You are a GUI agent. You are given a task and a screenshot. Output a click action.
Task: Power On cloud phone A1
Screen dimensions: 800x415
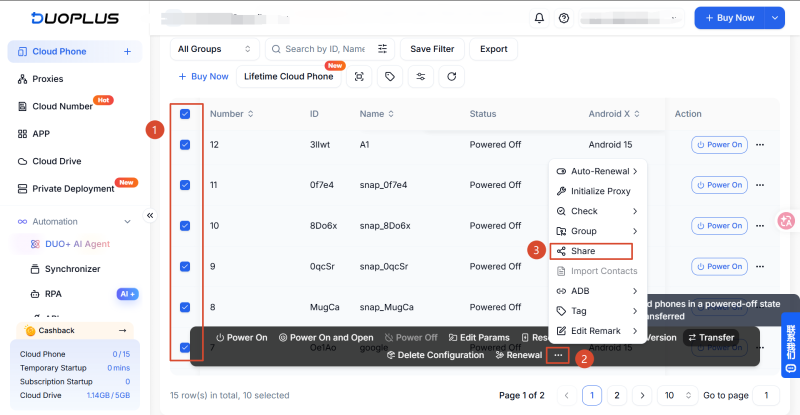click(x=719, y=145)
